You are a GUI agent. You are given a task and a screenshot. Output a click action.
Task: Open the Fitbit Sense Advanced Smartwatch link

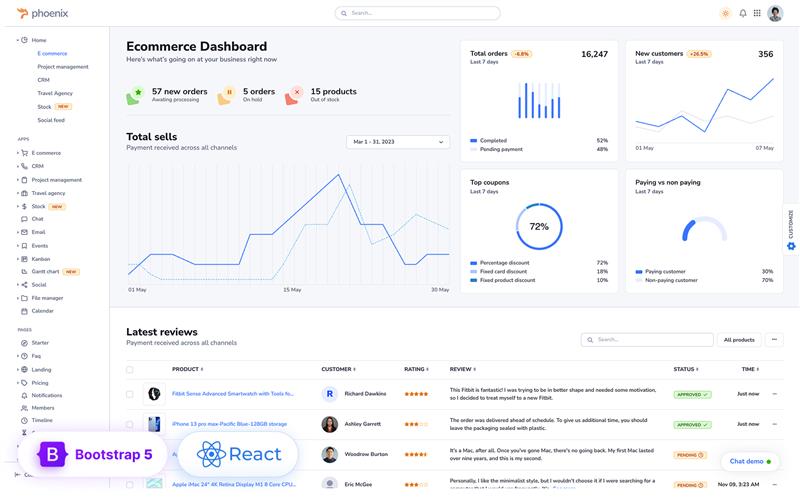233,394
